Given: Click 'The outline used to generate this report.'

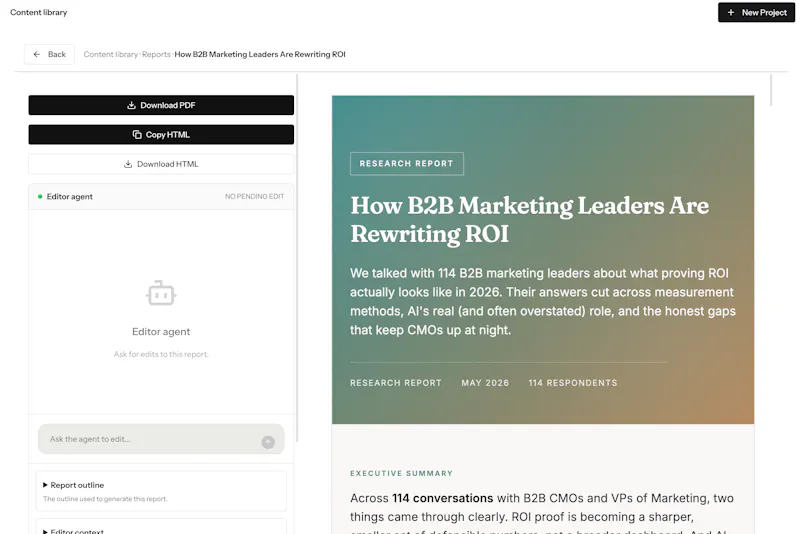Looking at the screenshot, I should [105, 499].
